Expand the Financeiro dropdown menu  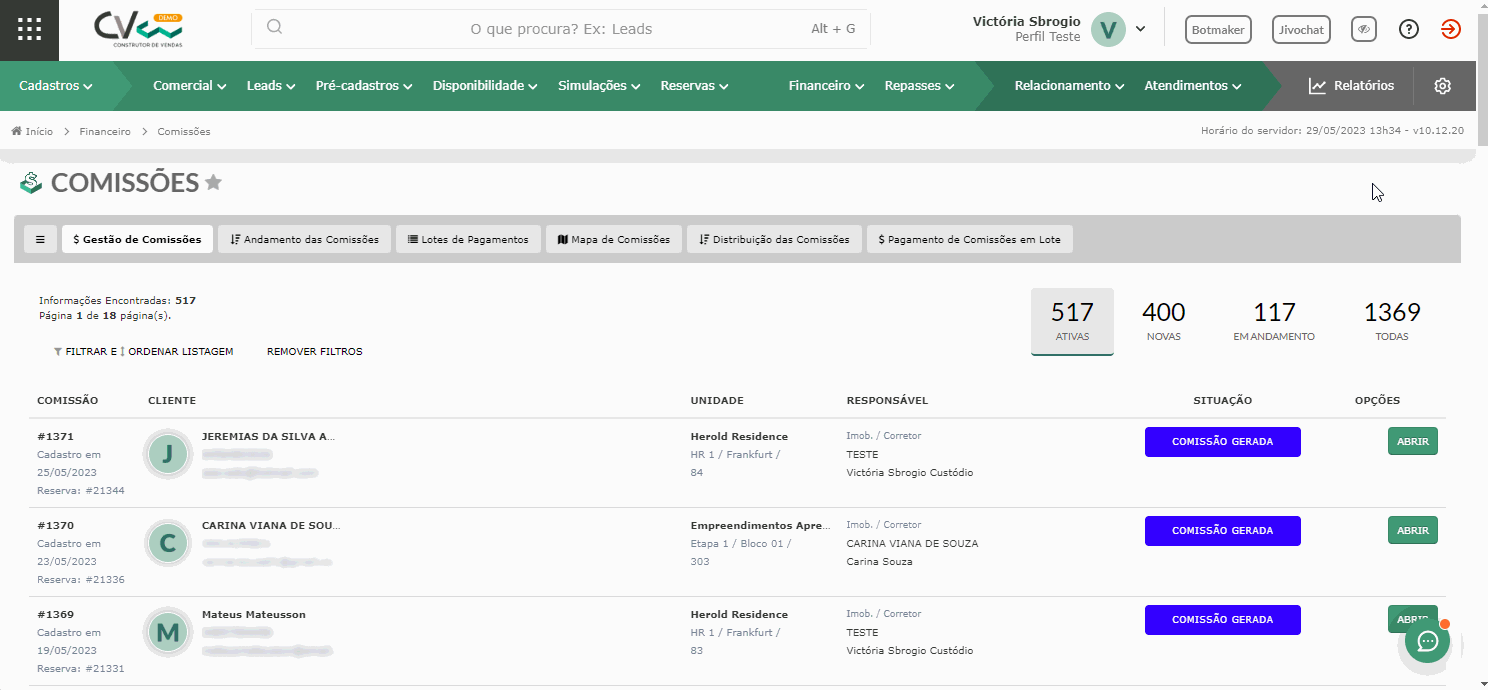click(826, 86)
